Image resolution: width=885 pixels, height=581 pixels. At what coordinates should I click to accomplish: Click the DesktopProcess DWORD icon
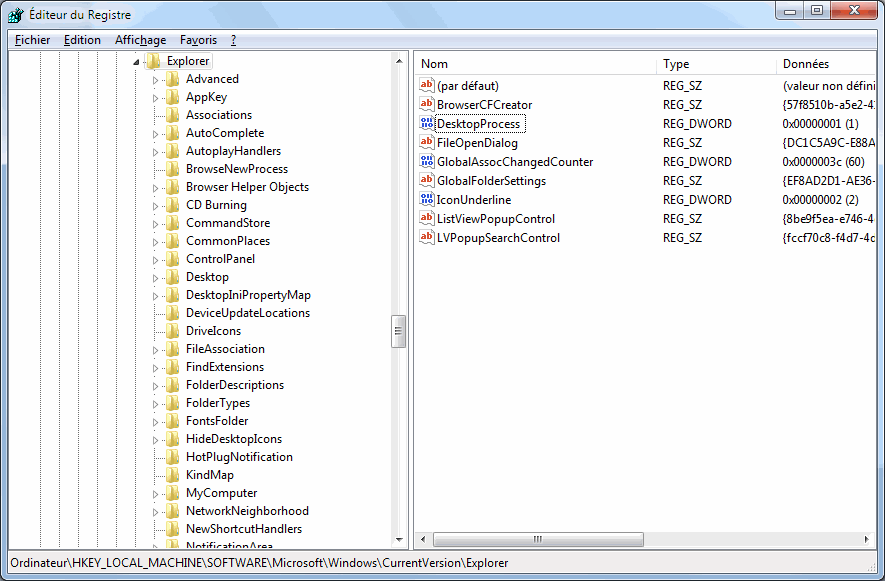point(427,123)
